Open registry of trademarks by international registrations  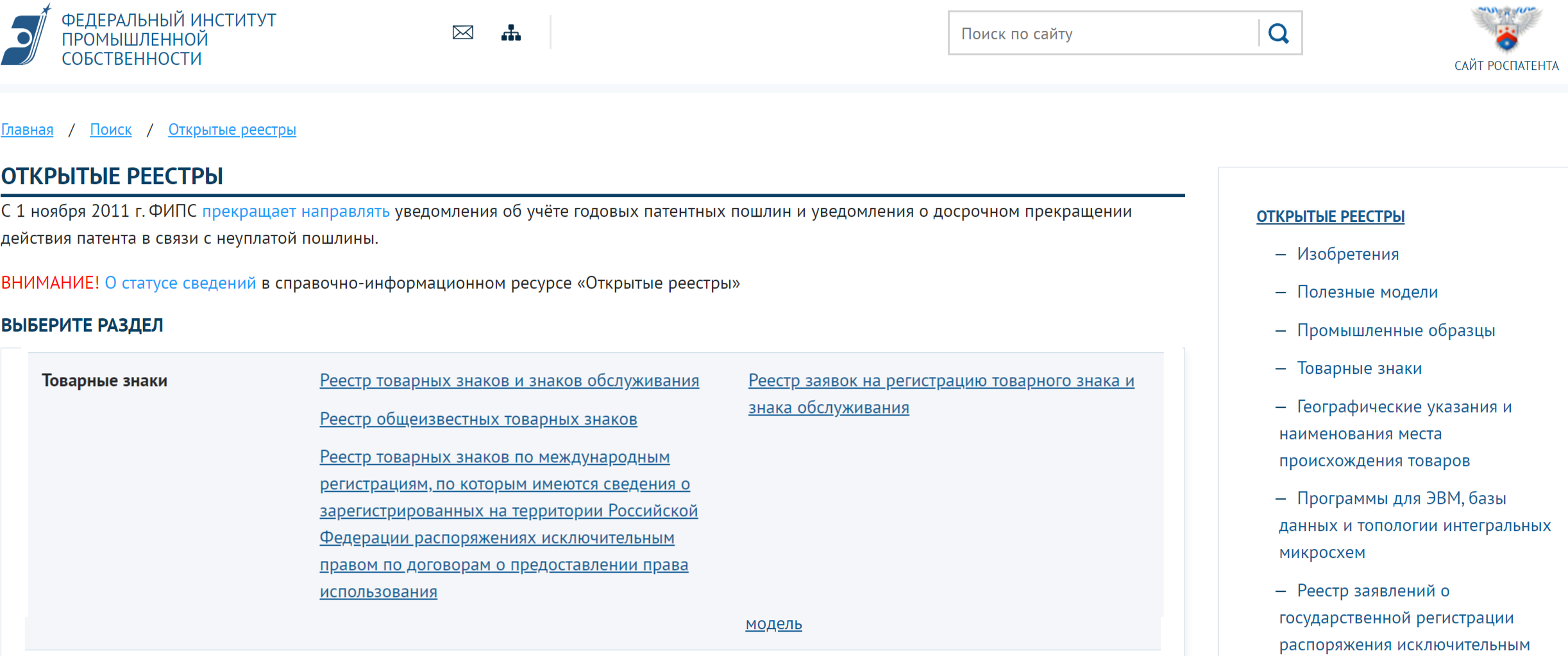click(x=509, y=524)
